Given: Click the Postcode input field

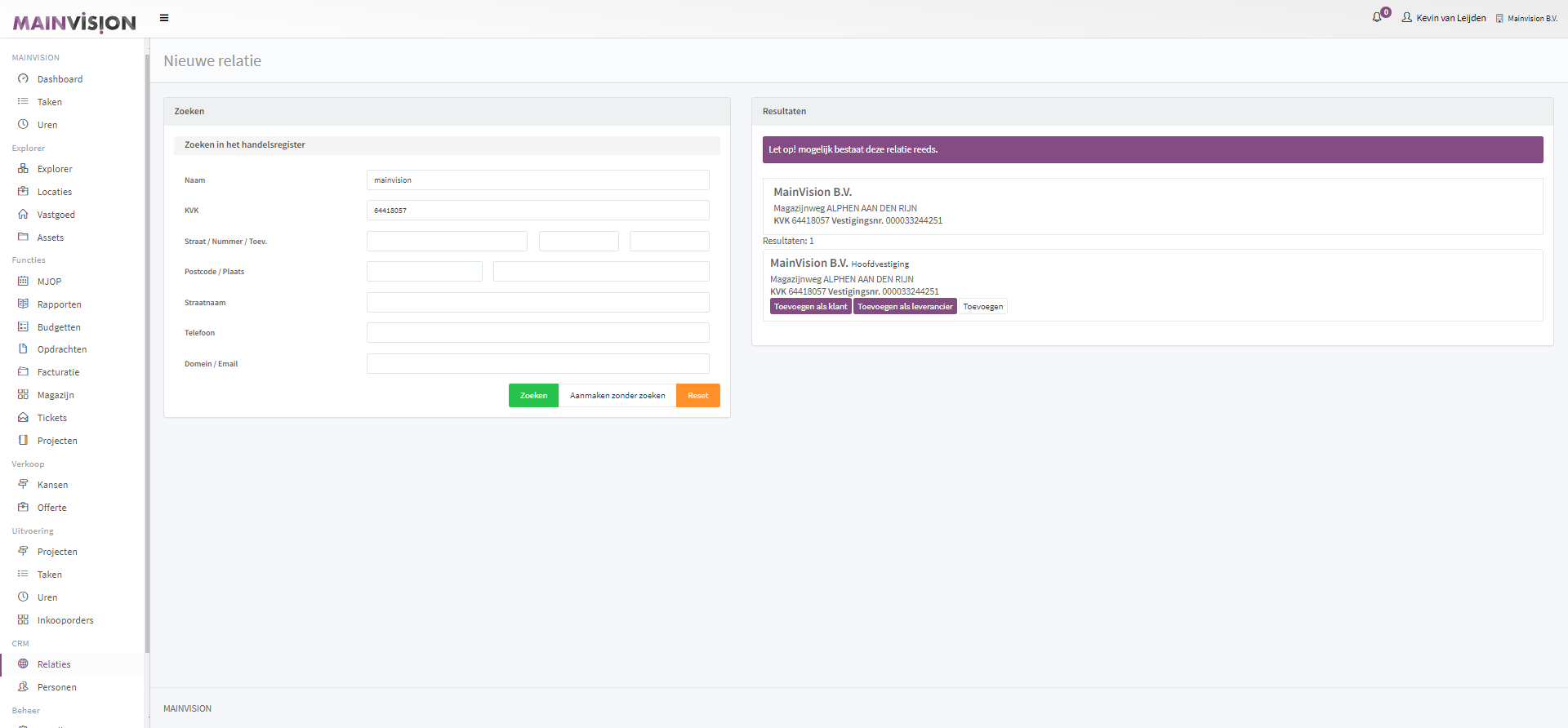Looking at the screenshot, I should pos(425,272).
